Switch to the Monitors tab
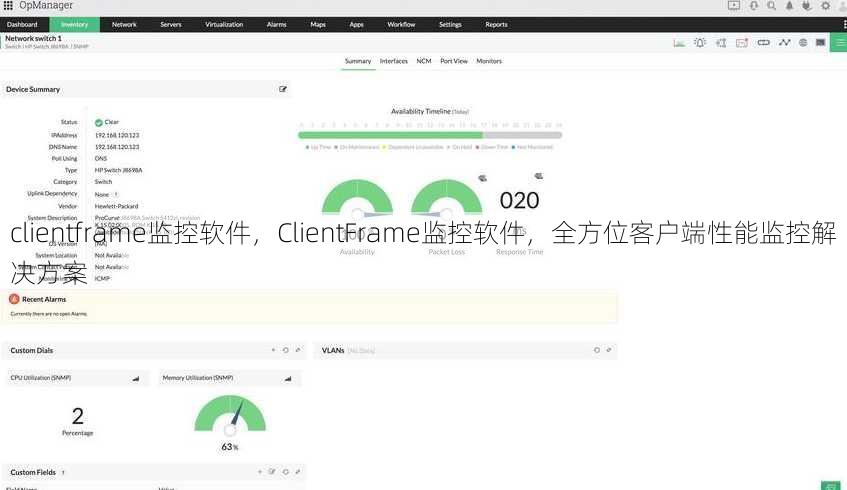The image size is (847, 490). pyautogui.click(x=489, y=61)
